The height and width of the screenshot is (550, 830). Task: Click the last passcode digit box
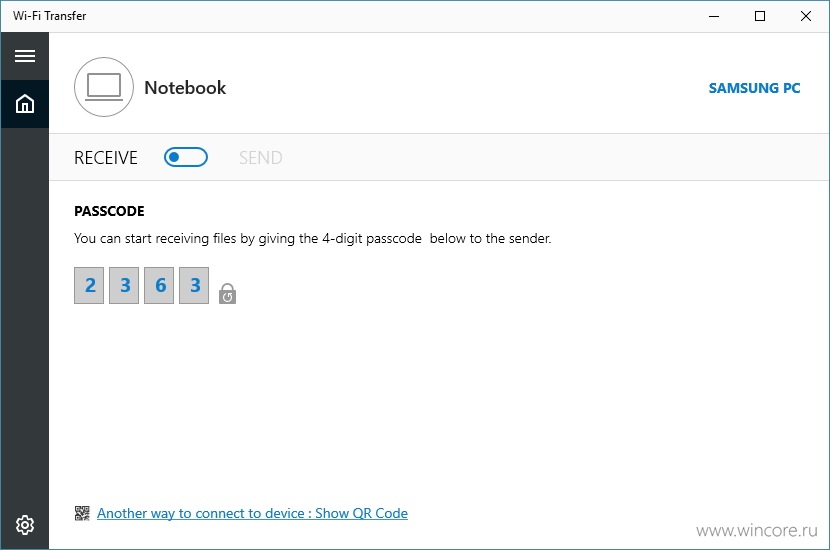tap(194, 285)
